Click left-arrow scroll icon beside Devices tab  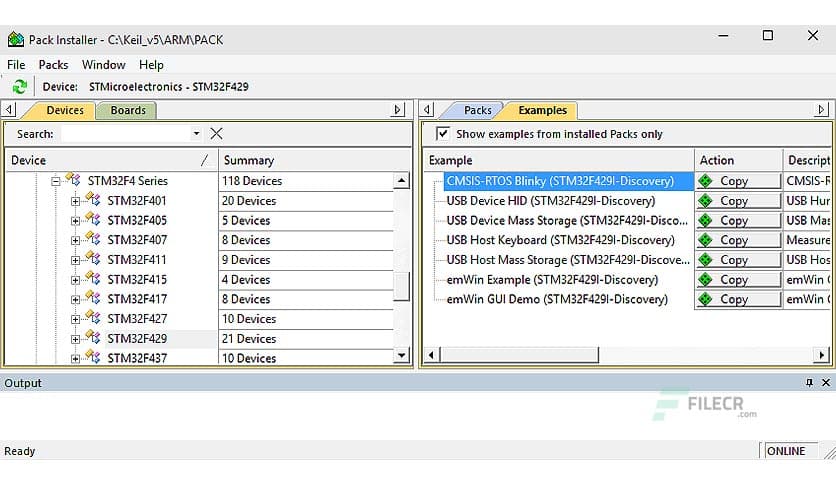(9, 110)
